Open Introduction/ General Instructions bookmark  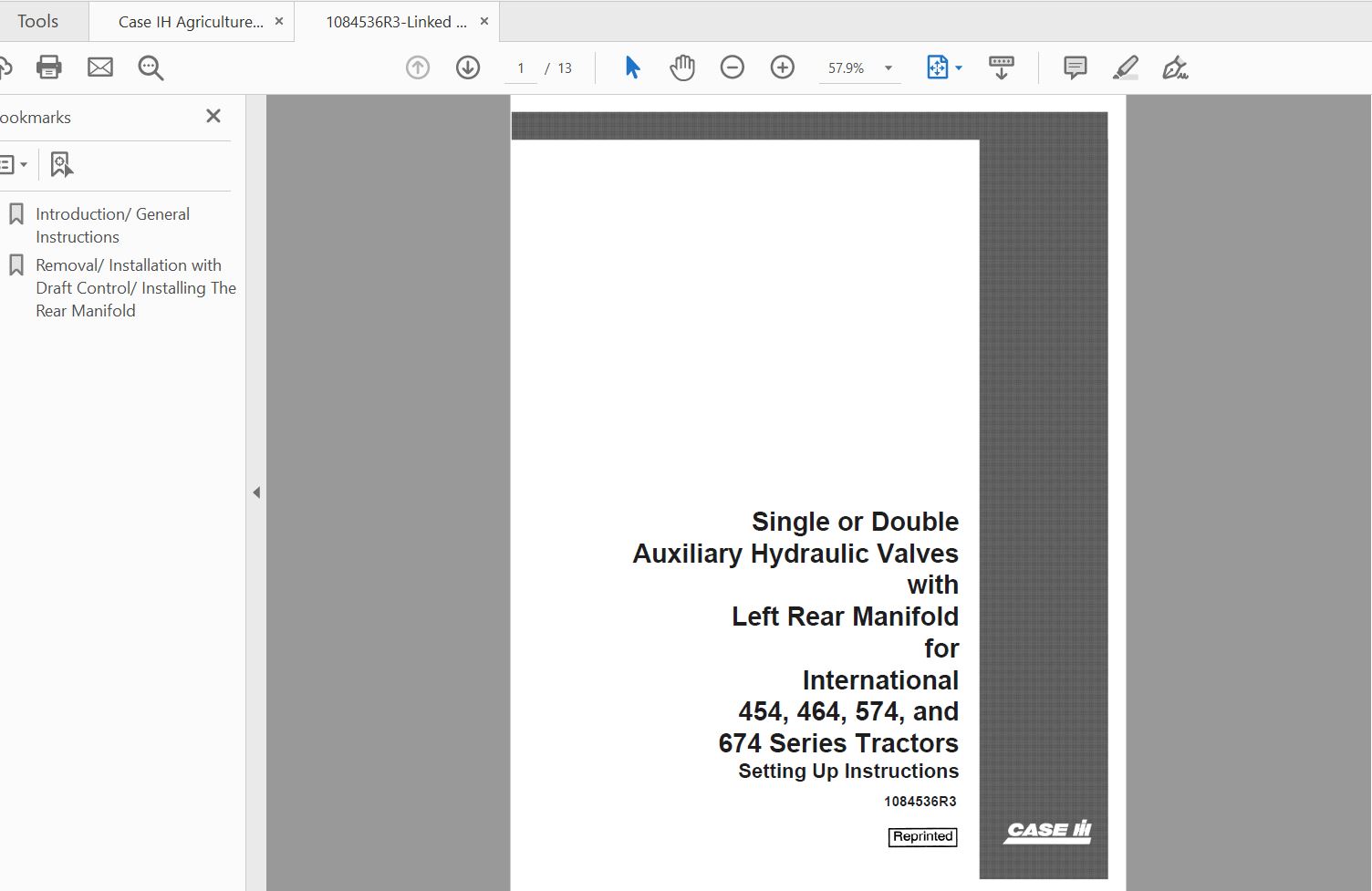point(112,225)
